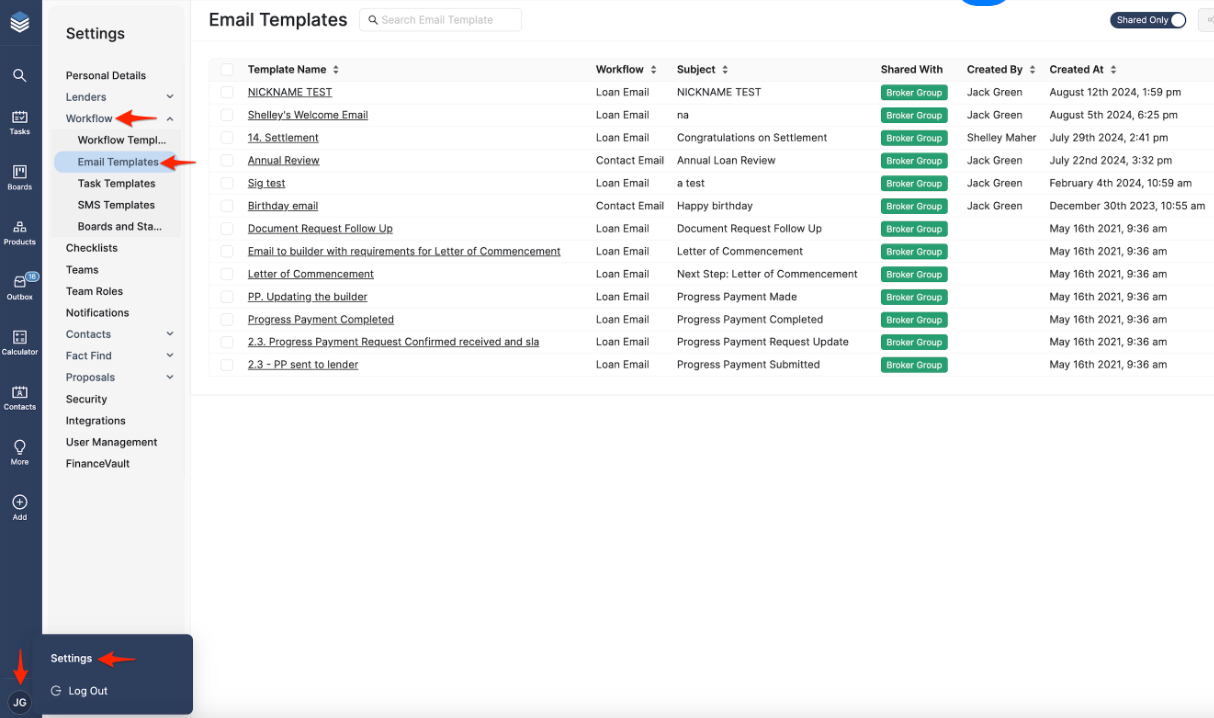Select Task Templates in the Workflow submenu
This screenshot has height=718, width=1214.
[116, 184]
